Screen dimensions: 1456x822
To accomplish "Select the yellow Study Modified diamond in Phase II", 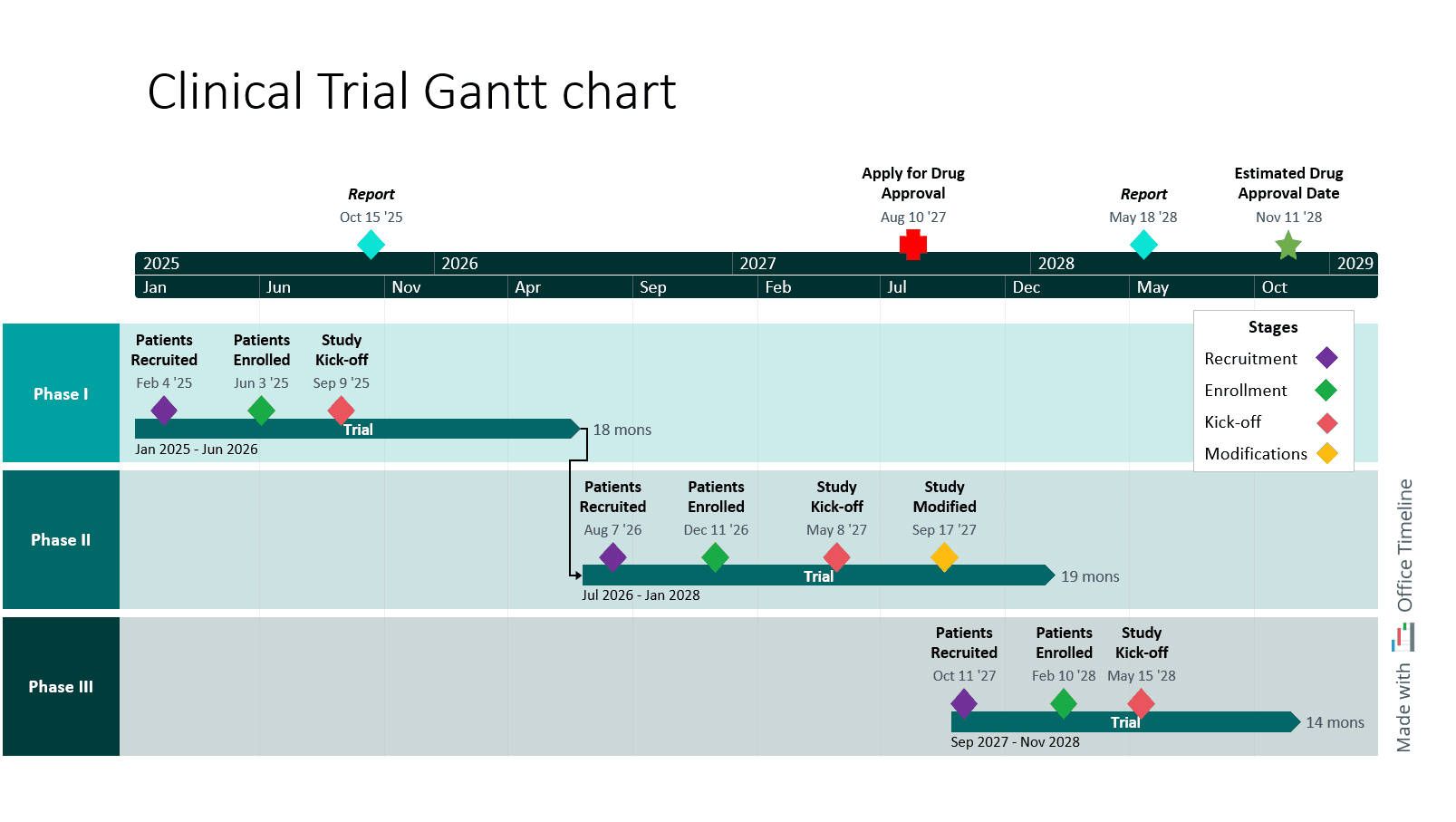I will coord(945,557).
